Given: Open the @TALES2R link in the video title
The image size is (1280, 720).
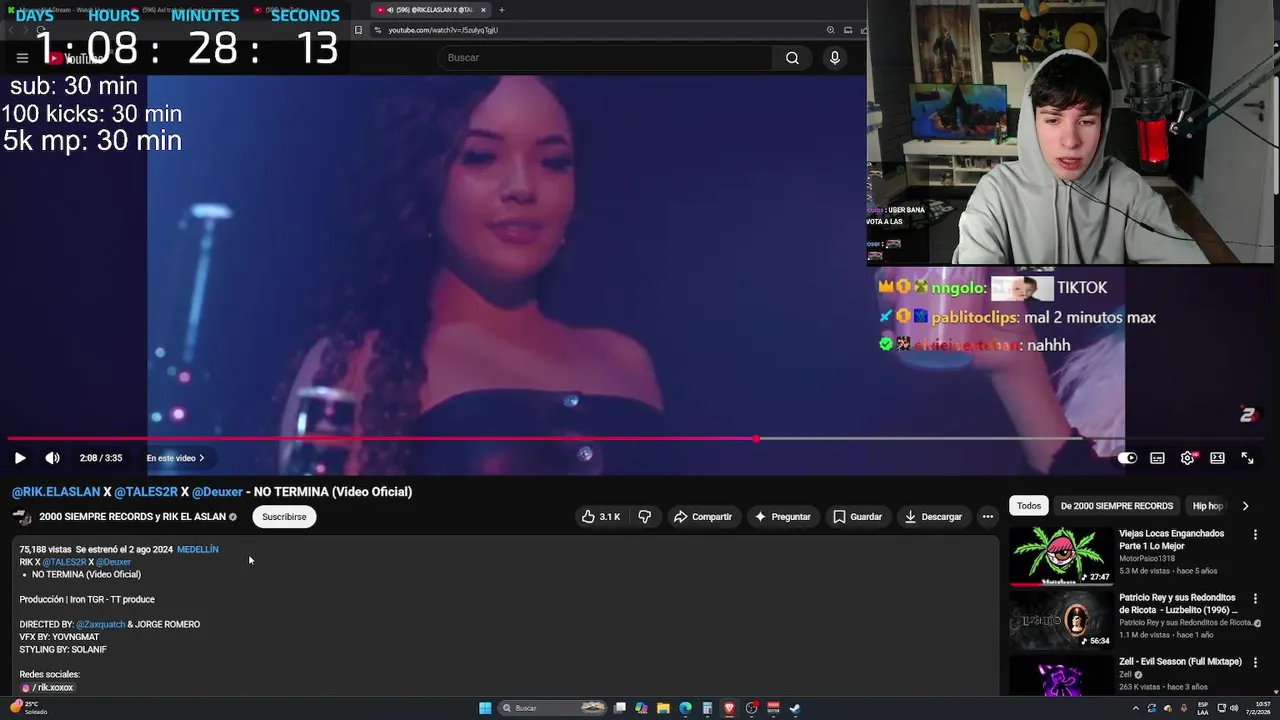Looking at the screenshot, I should tap(146, 492).
